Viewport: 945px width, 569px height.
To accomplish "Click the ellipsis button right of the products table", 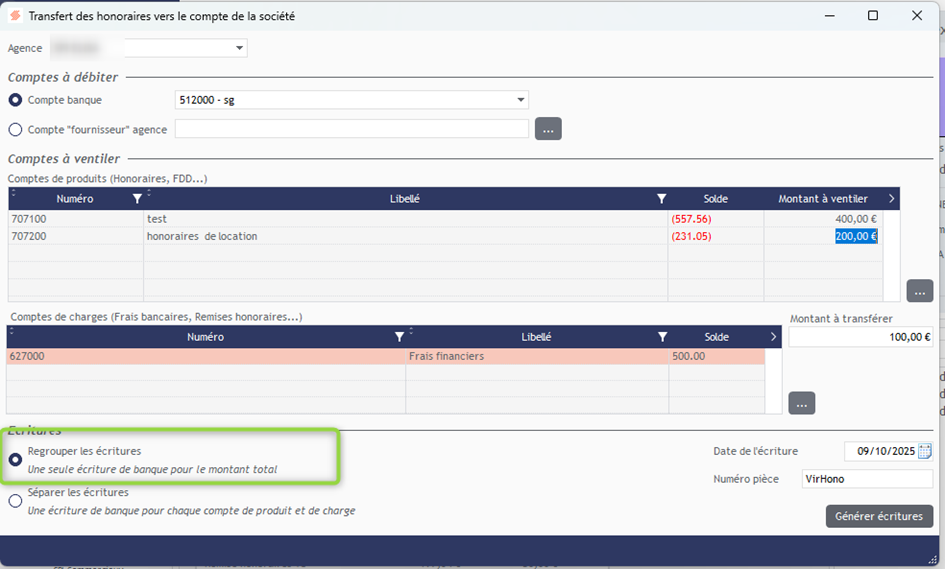I will pos(919,291).
